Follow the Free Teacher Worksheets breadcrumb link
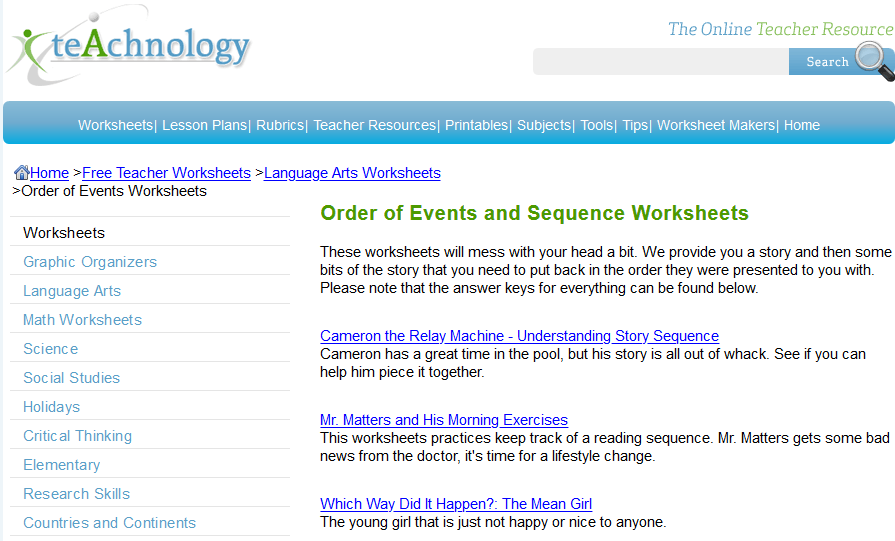 click(166, 173)
